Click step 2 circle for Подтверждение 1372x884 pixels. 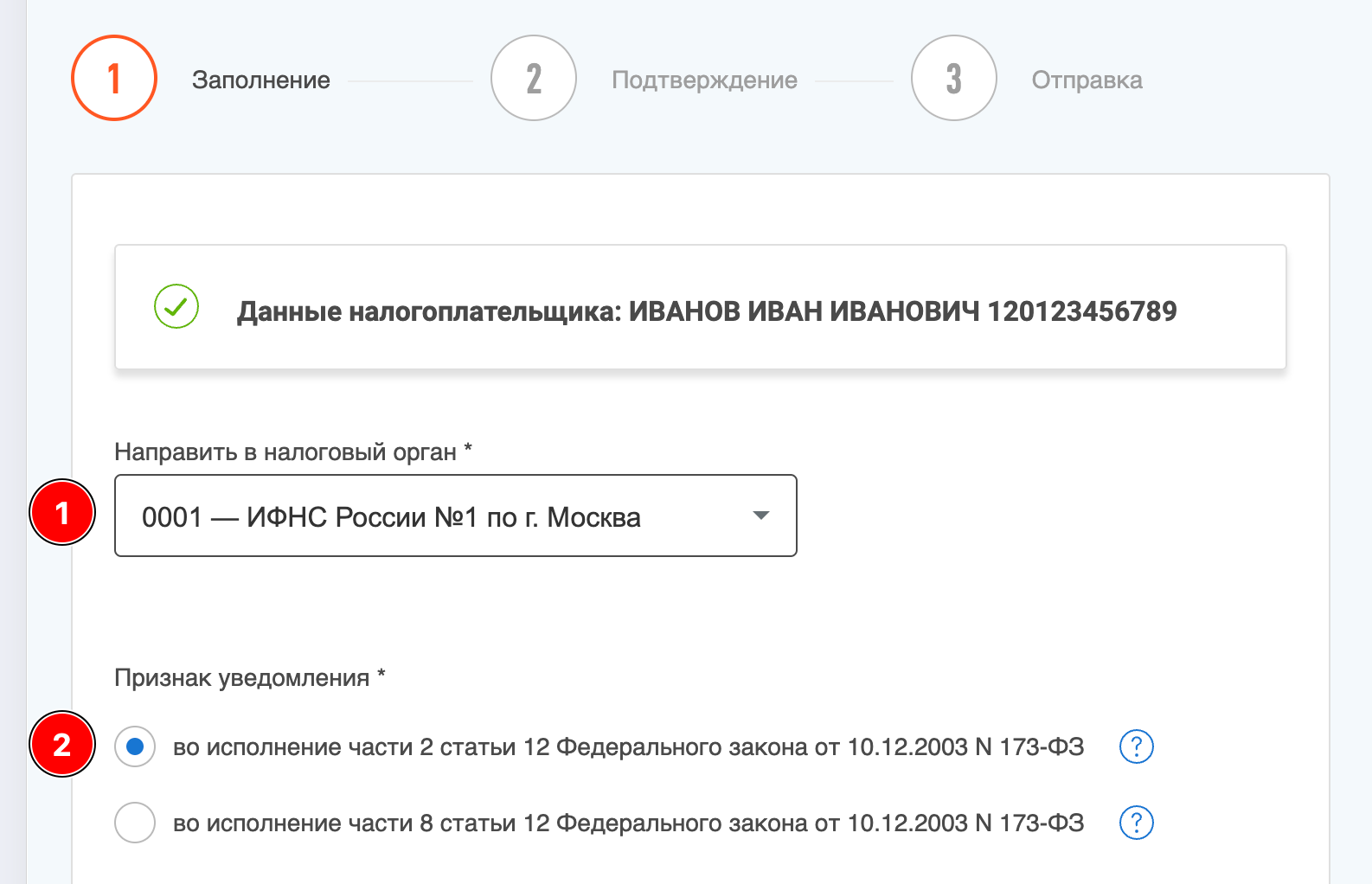[534, 78]
